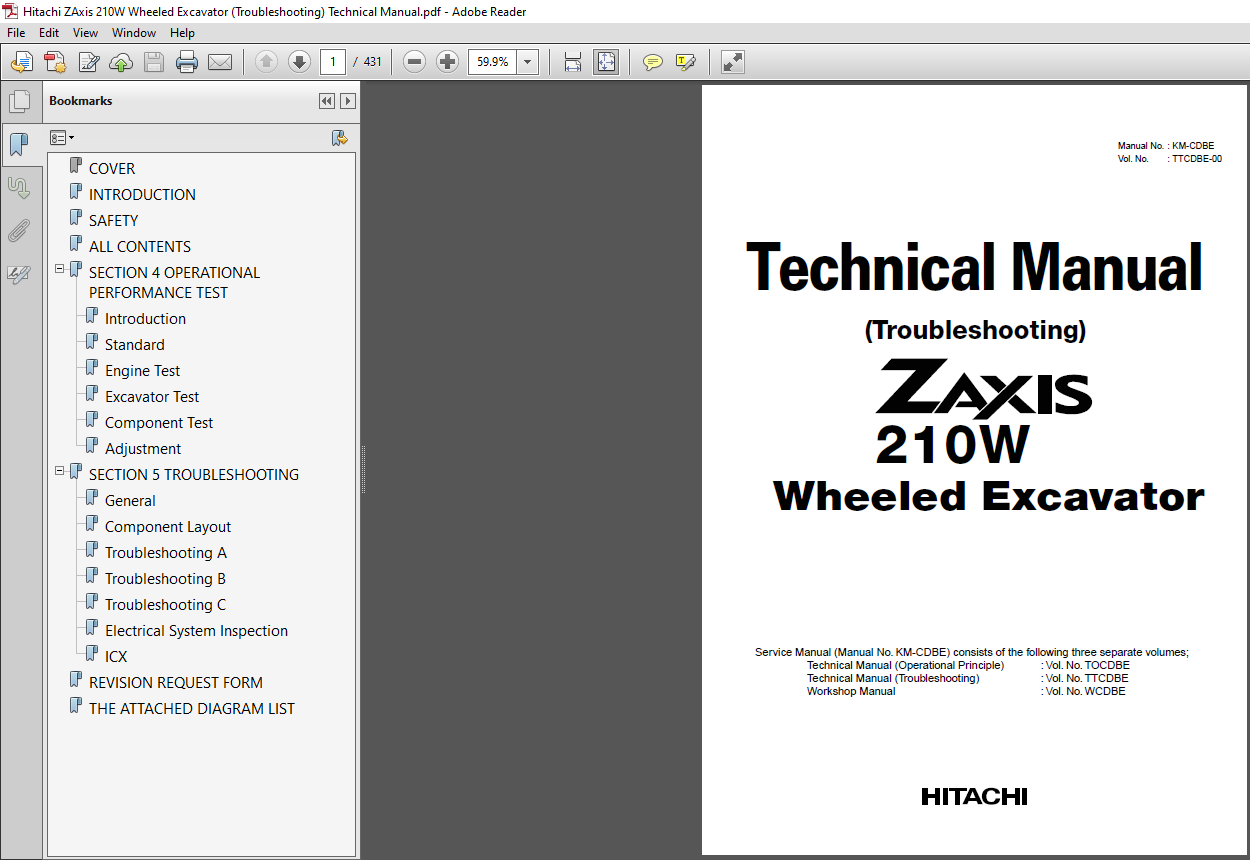Collapse SECTION 4 OPERATIONAL PERFORMANCE TEST bookmark
Viewport: 1250px width, 860px height.
tap(60, 269)
